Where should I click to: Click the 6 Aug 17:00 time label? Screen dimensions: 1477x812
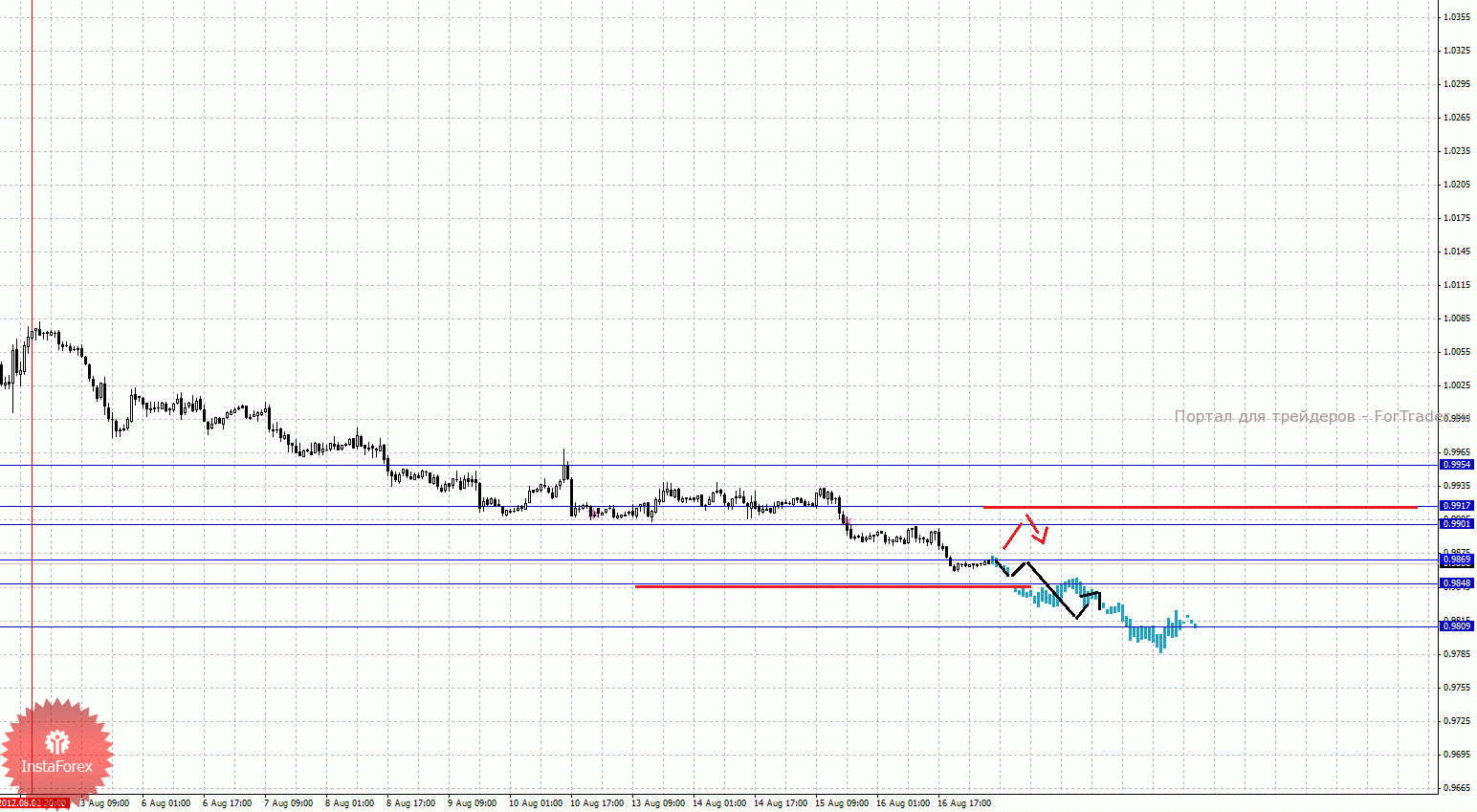coord(227,803)
